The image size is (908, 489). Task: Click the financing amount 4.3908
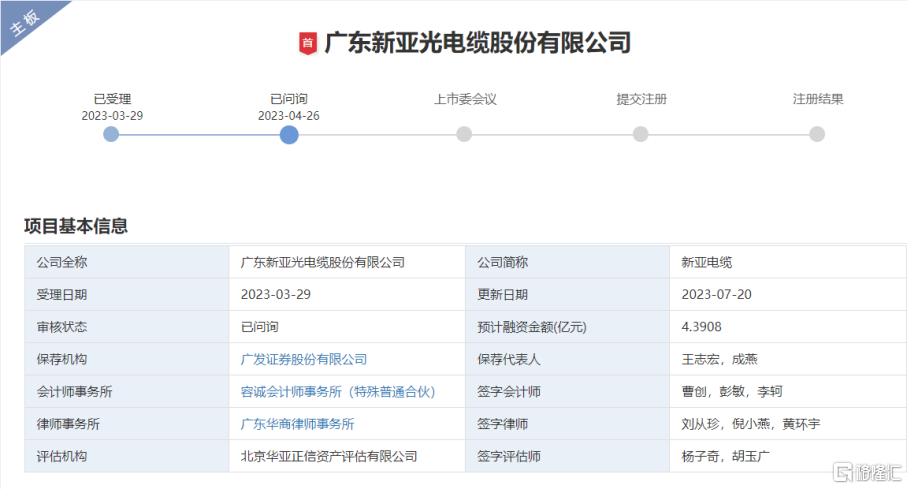701,327
